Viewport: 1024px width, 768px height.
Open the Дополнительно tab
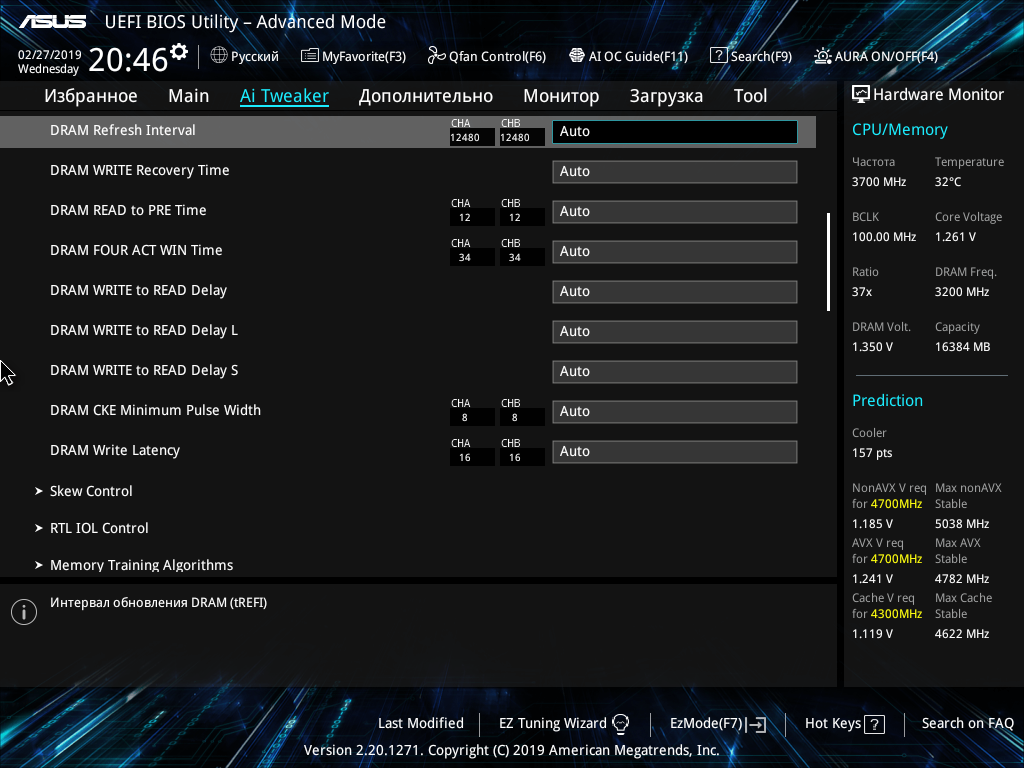(x=426, y=96)
